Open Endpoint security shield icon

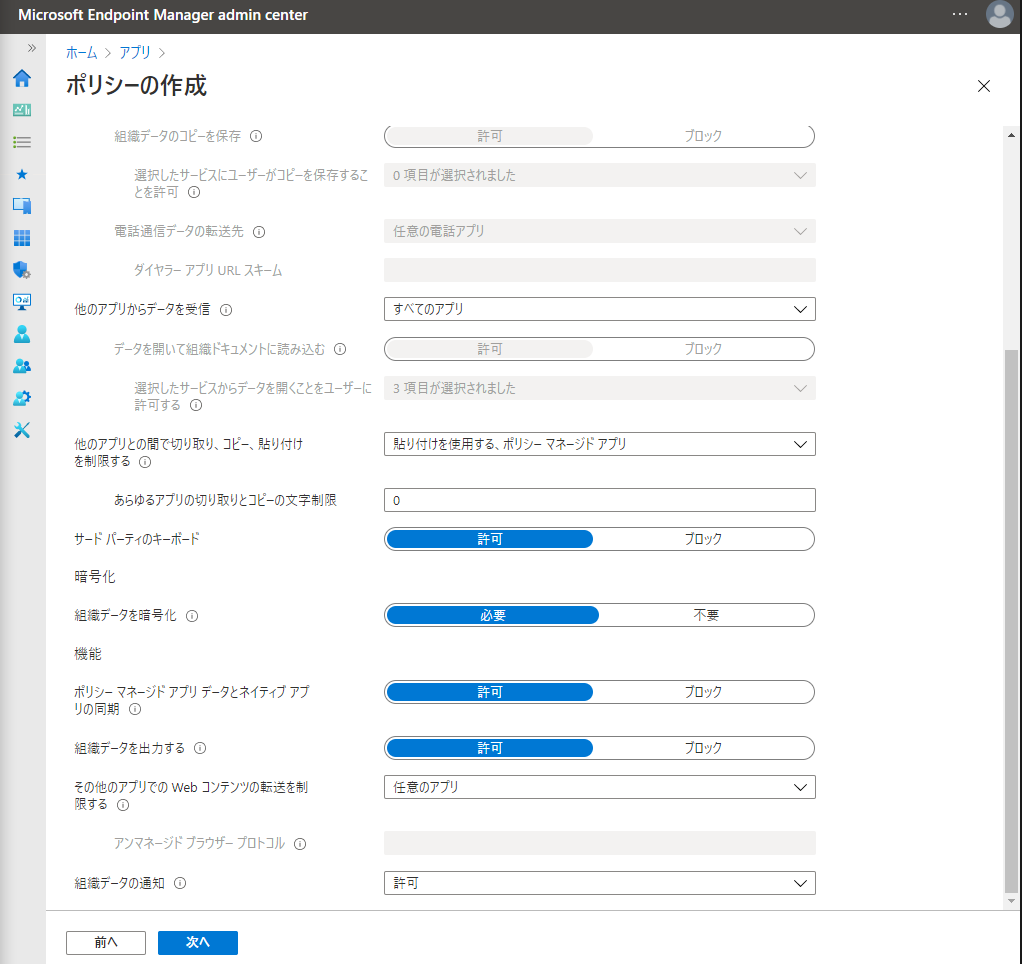click(x=22, y=270)
